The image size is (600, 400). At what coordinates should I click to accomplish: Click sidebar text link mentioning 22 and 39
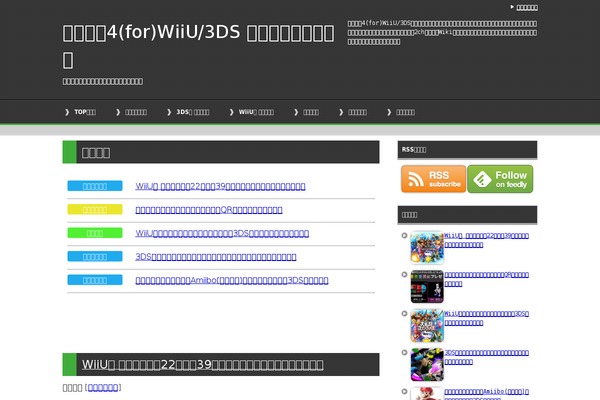pyautogui.click(x=486, y=240)
